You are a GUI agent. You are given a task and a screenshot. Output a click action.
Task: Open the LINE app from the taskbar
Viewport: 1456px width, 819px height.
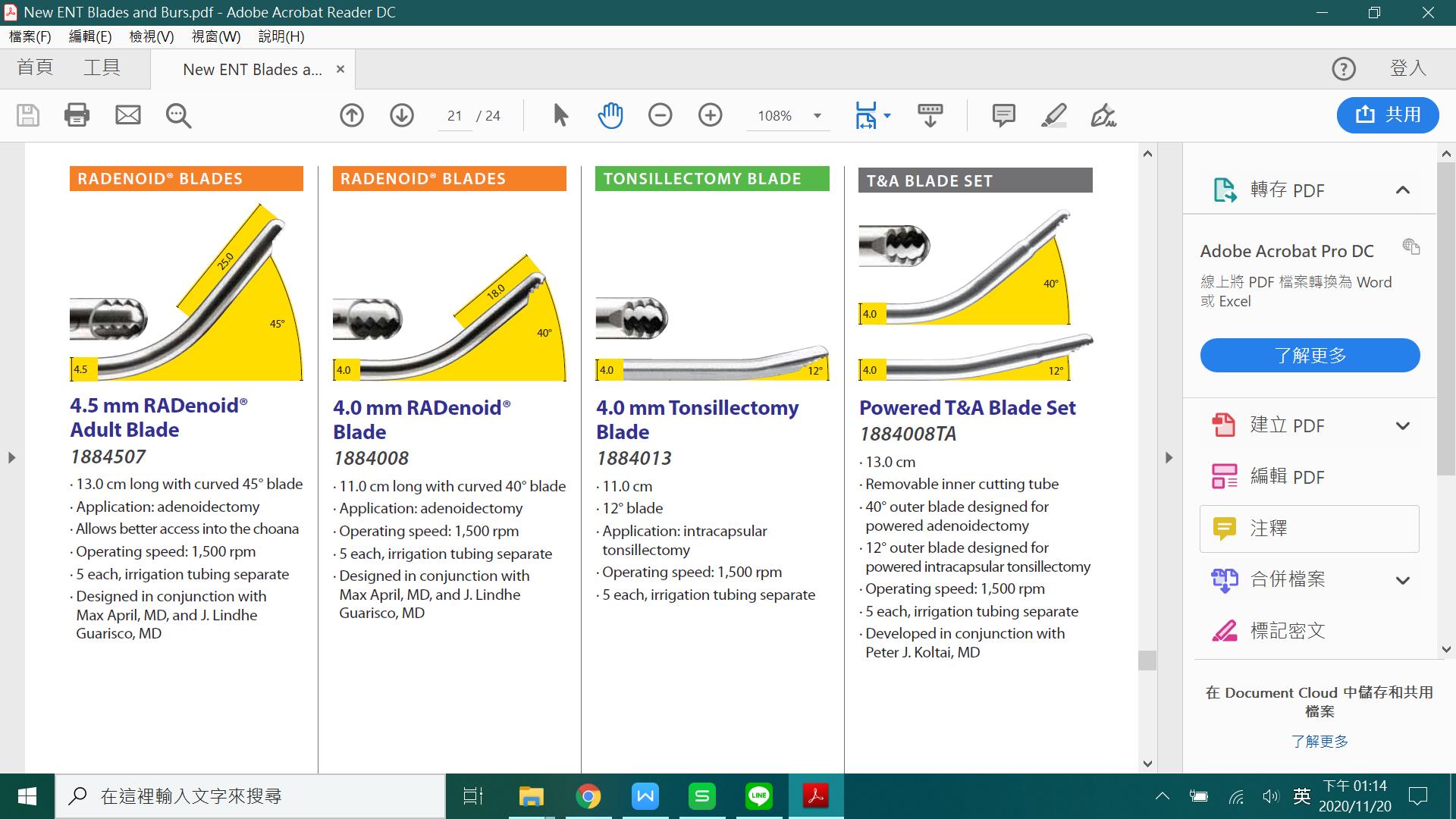pos(759,796)
